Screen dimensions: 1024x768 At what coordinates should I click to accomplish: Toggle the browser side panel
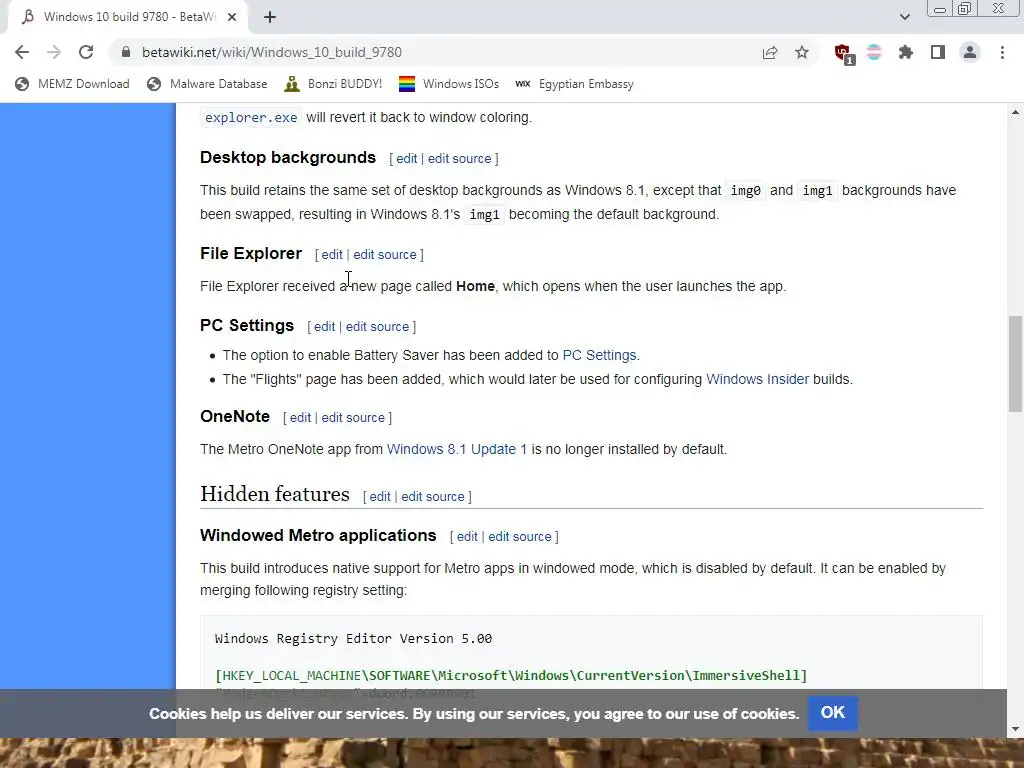pyautogui.click(x=938, y=52)
